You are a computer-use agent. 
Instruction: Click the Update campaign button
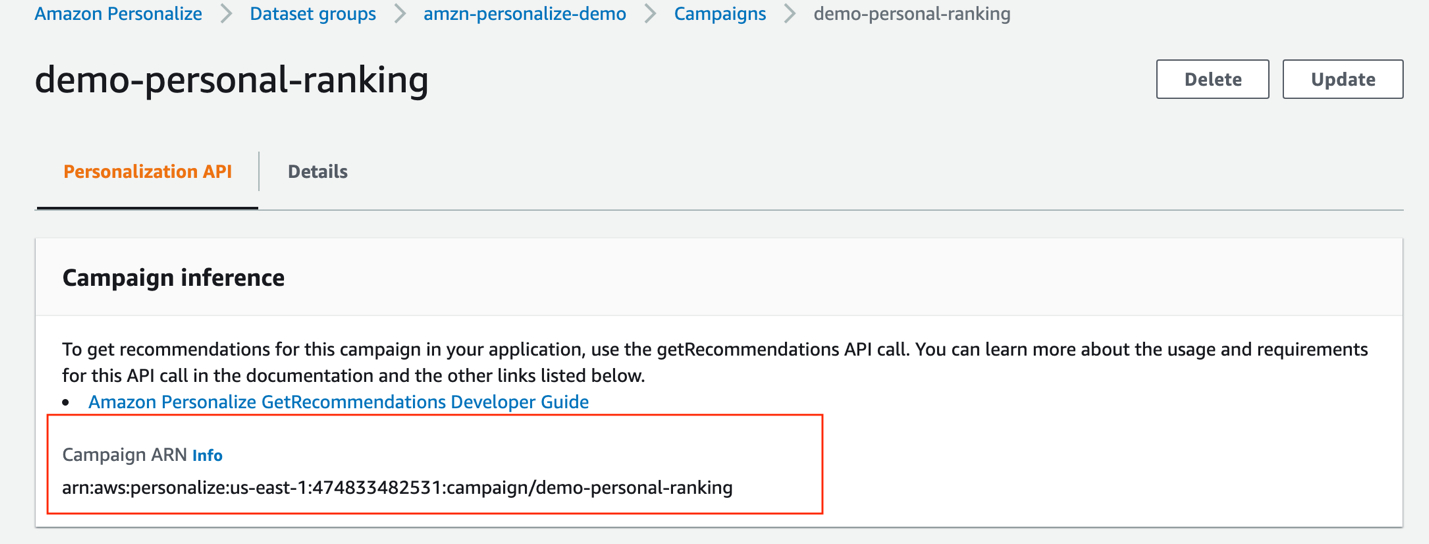(x=1343, y=79)
